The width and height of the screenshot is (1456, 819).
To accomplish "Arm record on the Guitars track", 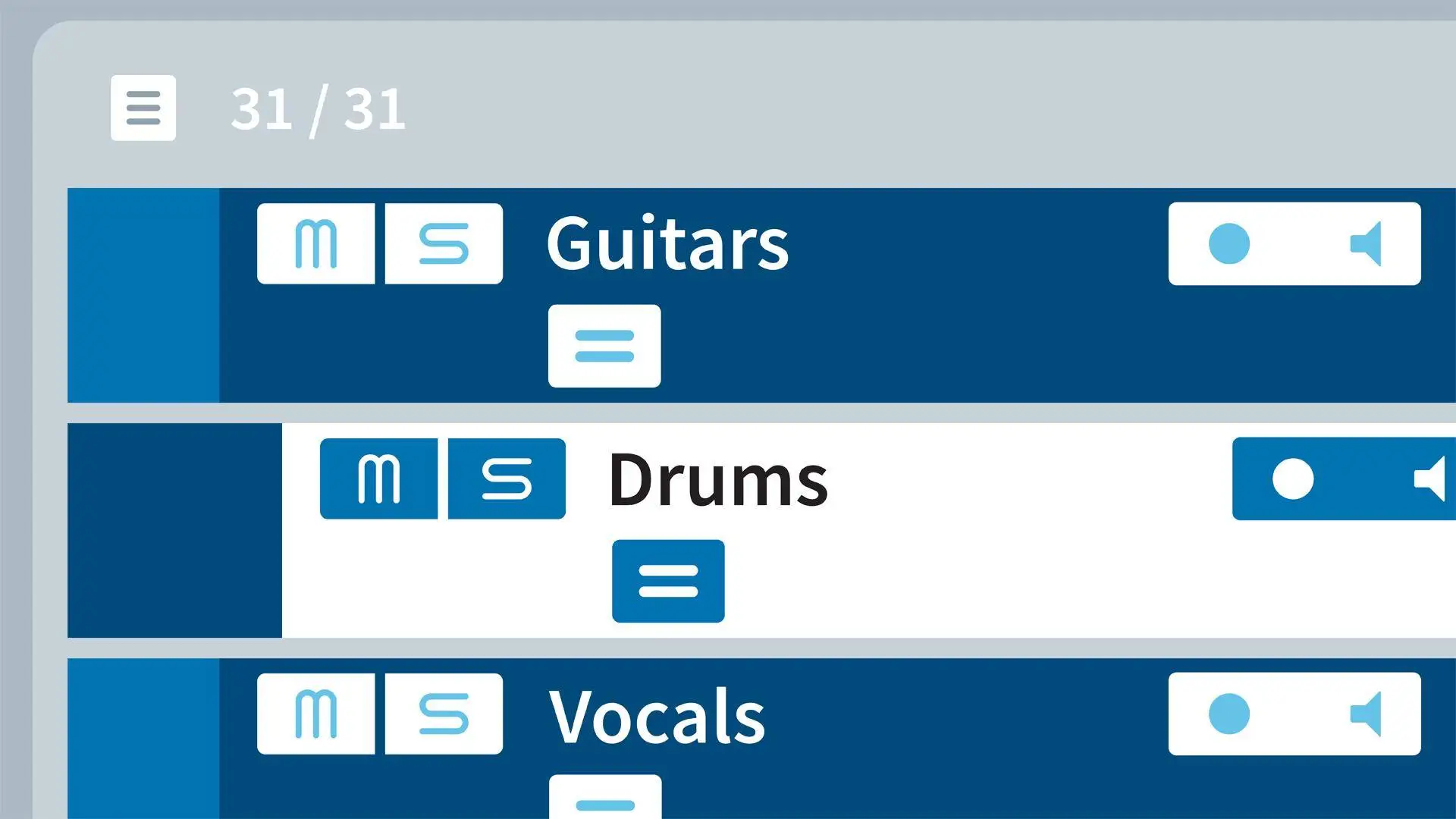I will coord(1229,243).
